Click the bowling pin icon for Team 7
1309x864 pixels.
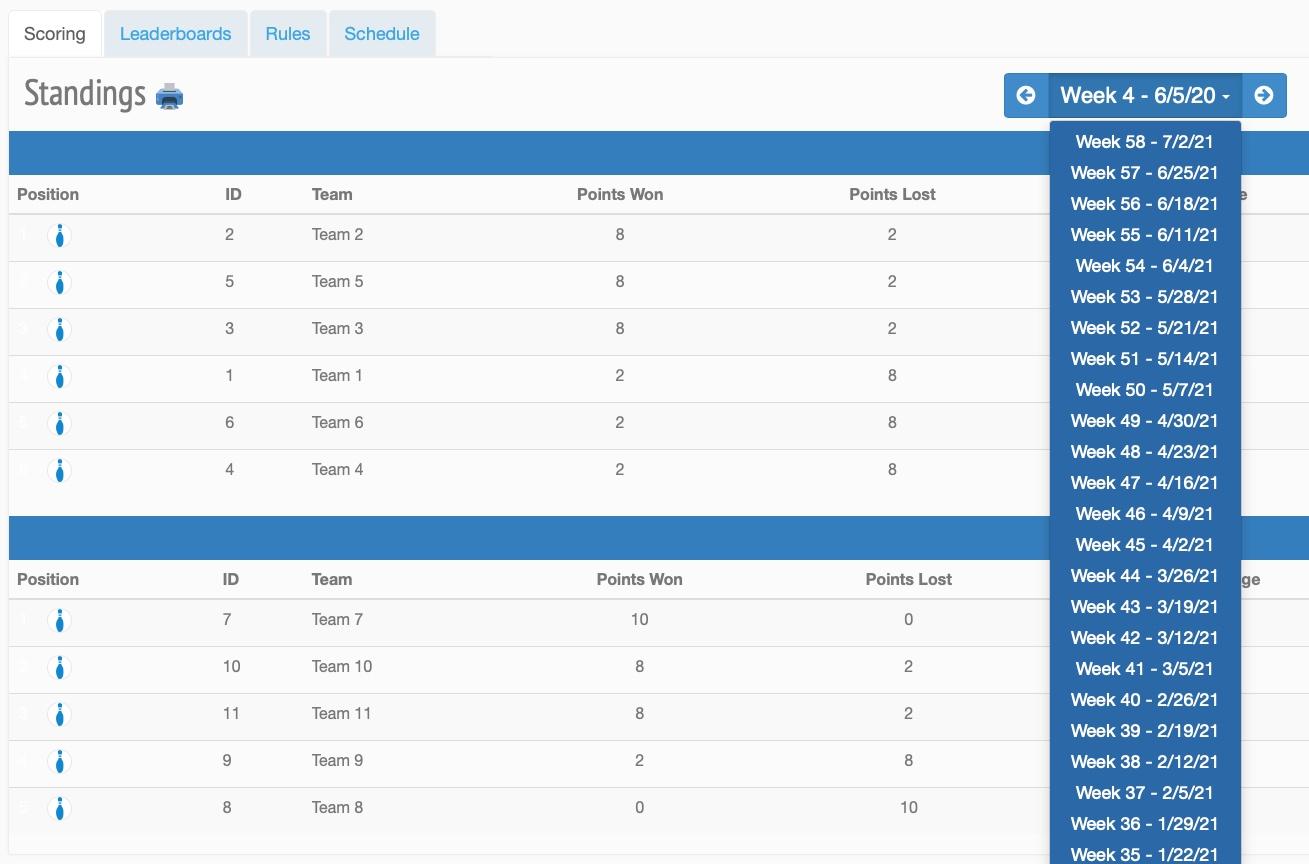point(60,621)
